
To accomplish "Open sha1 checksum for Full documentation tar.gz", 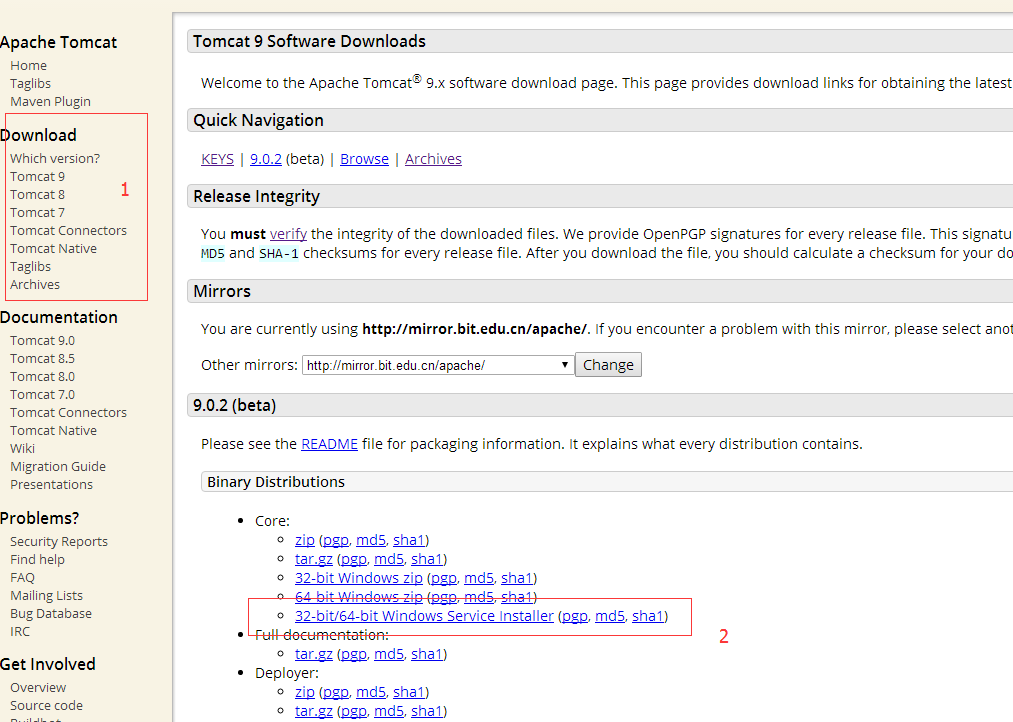I will (x=427, y=654).
